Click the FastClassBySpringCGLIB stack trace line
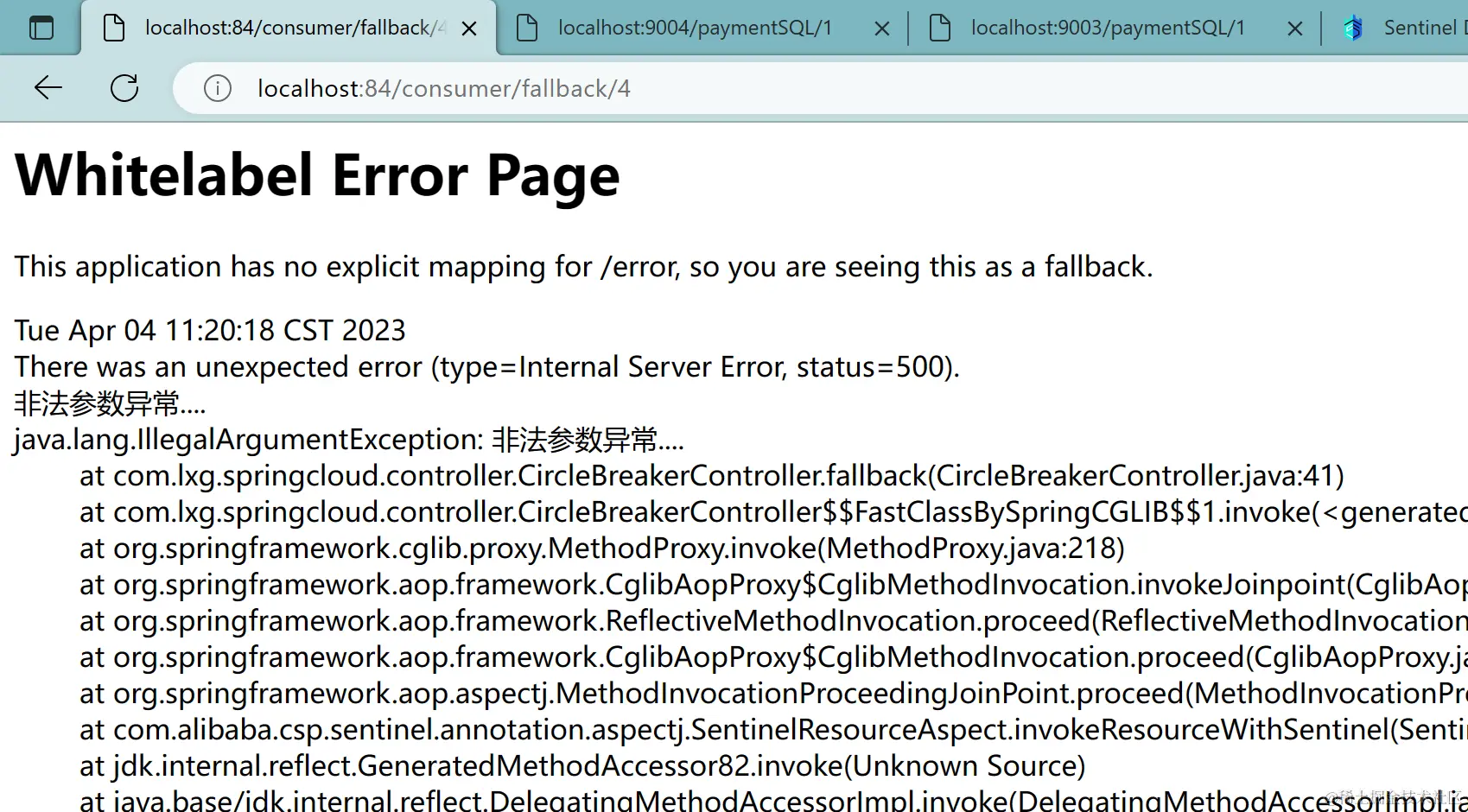 (773, 512)
